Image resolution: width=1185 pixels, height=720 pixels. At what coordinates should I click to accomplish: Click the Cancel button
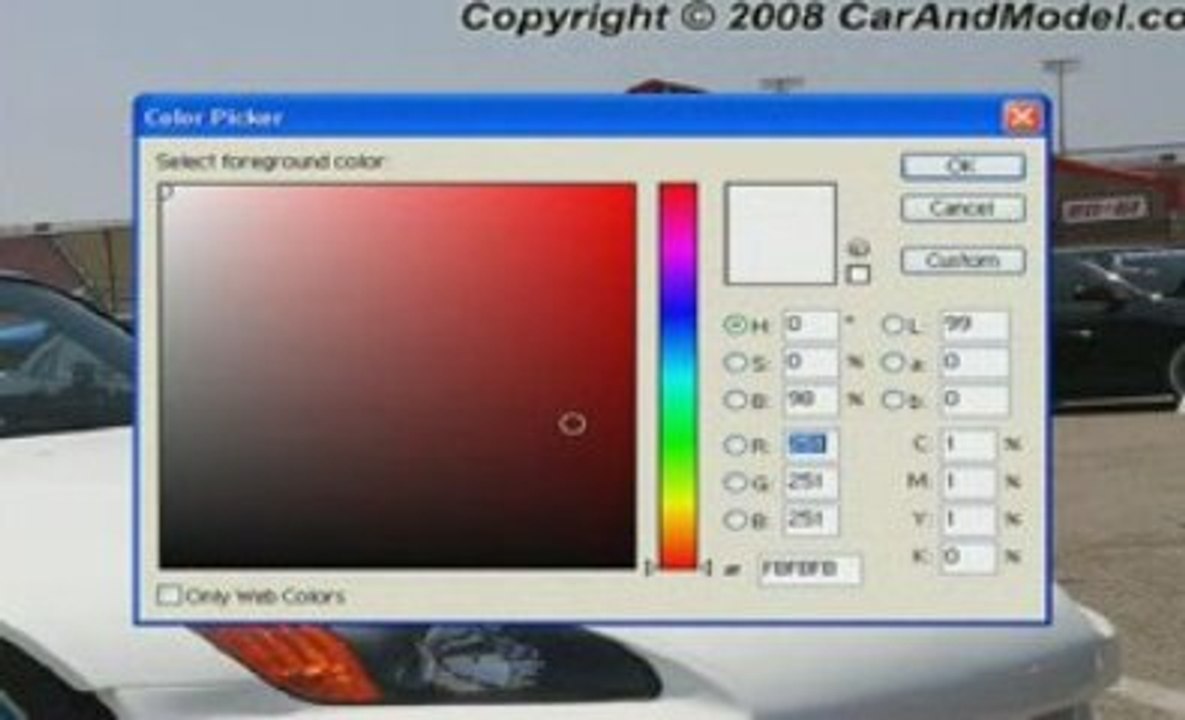click(x=963, y=208)
